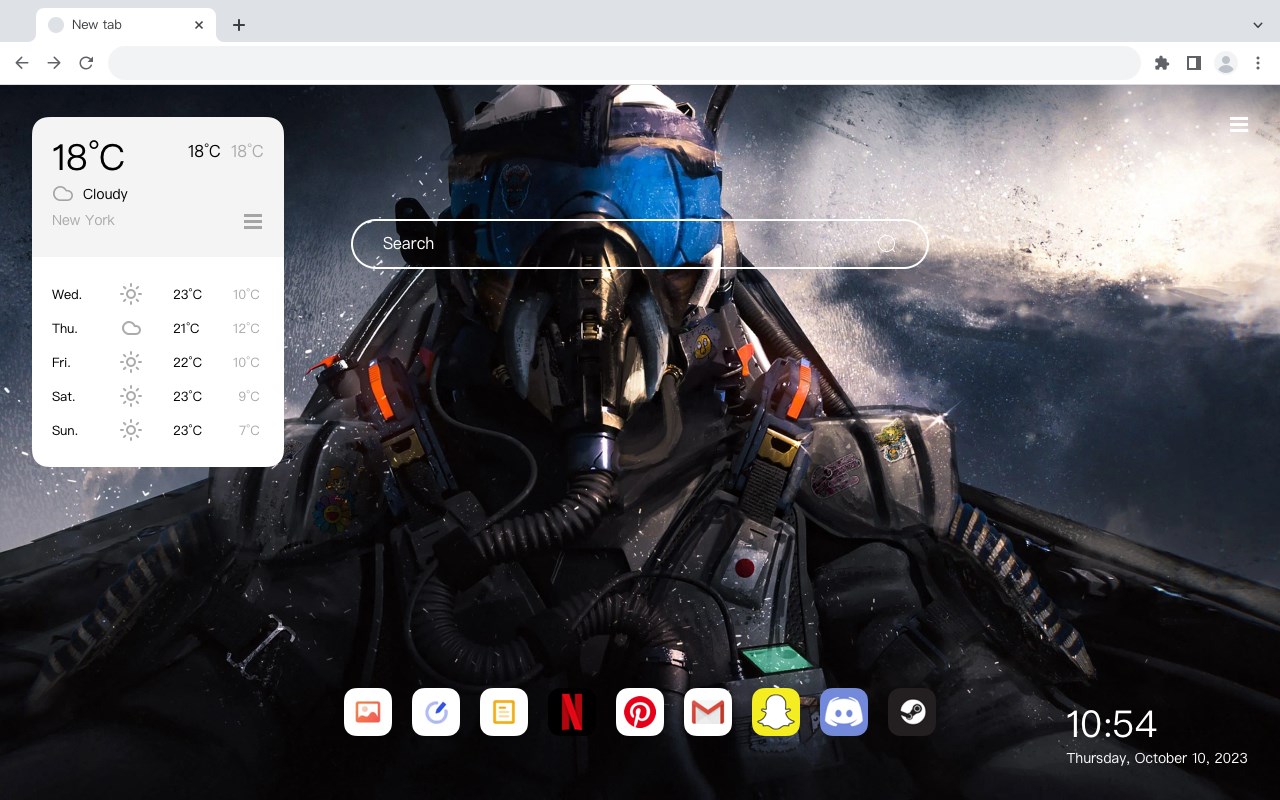Expand the tab search chevron

pyautogui.click(x=1258, y=25)
